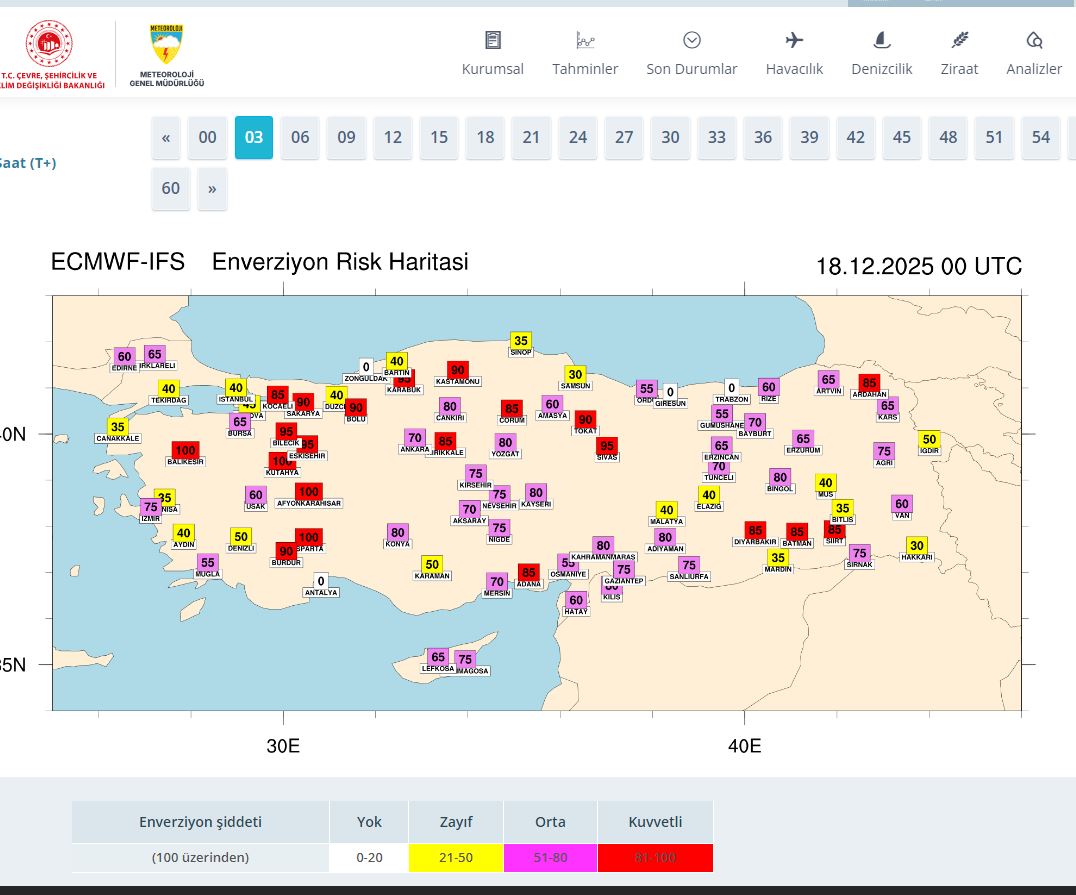The height and width of the screenshot is (895, 1076).
Task: Click the yellow Zayıf 21-50 legend swatch
Action: [455, 857]
